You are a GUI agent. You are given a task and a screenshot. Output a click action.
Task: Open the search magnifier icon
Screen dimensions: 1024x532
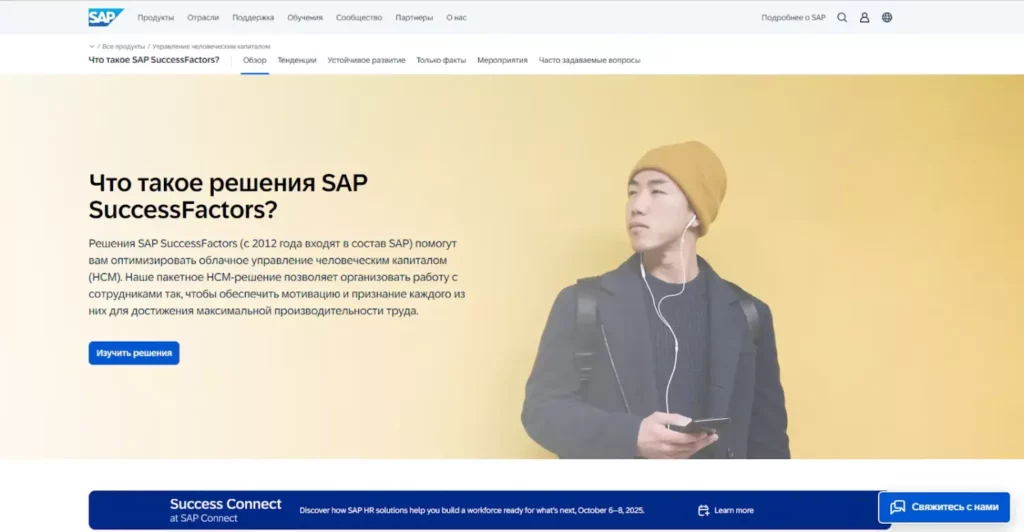[x=842, y=17]
